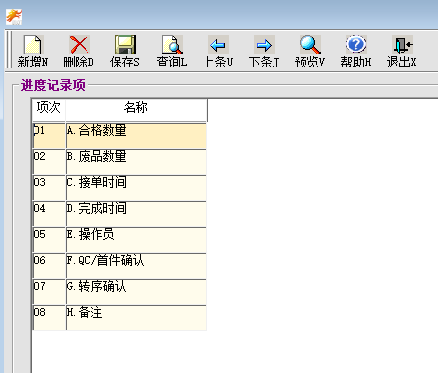Image resolution: width=438 pixels, height=373 pixels.
Task: Go to previous record with 上条U
Action: coord(218,51)
